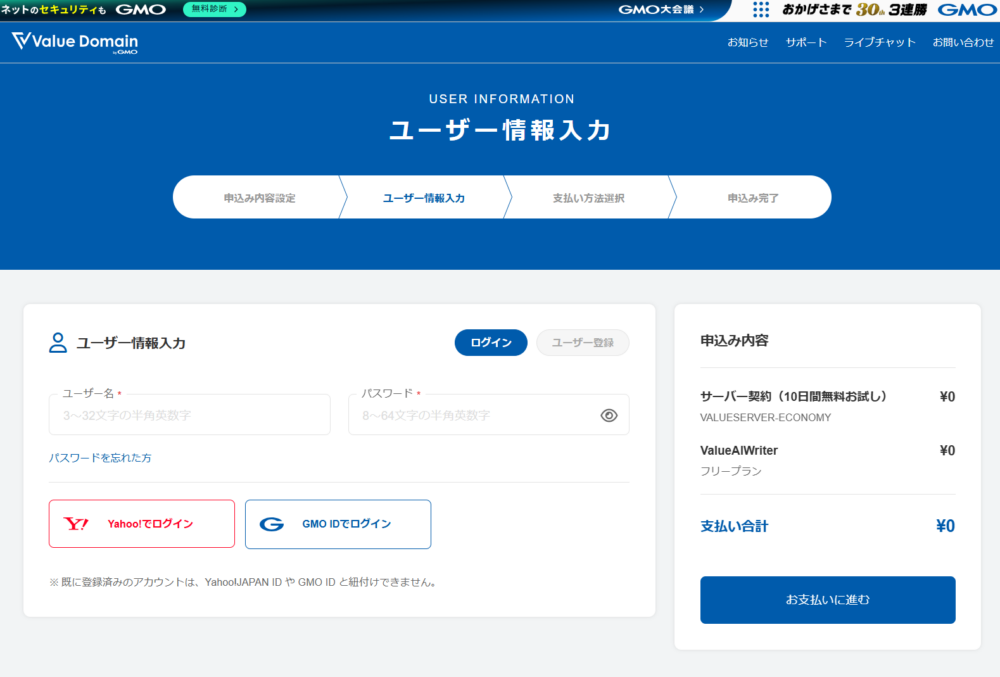The image size is (1000, 677).
Task: Click the ユーザー名 input field
Action: (x=189, y=415)
